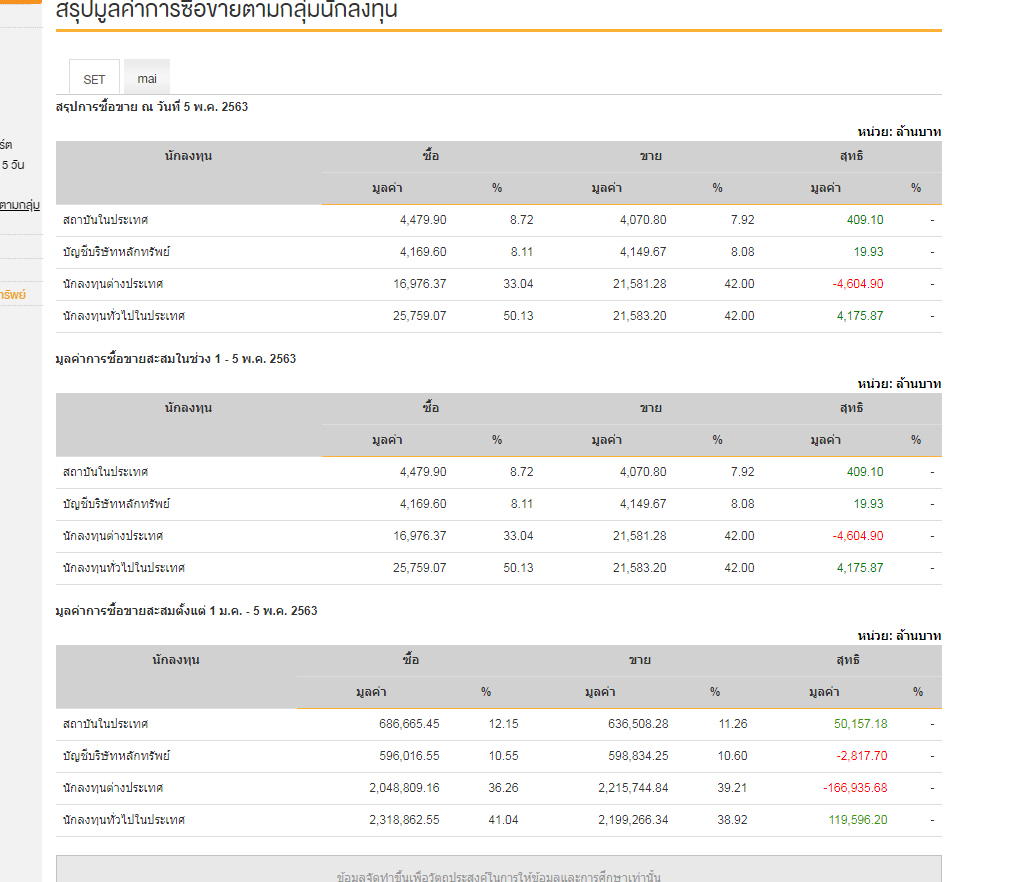
Task: Click green 409.10 in the วันที่ 5 พ.ค. daily table
Action: 865,220
